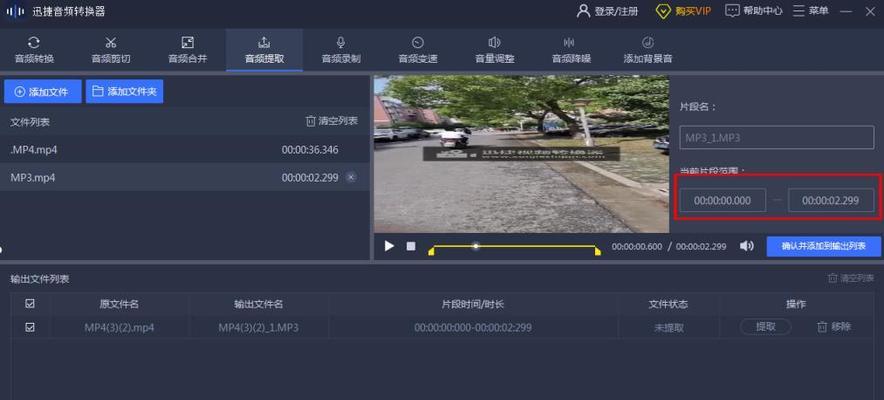Clear the output list with 清空列表
Viewport: 884px width, 400px height.
[x=851, y=278]
